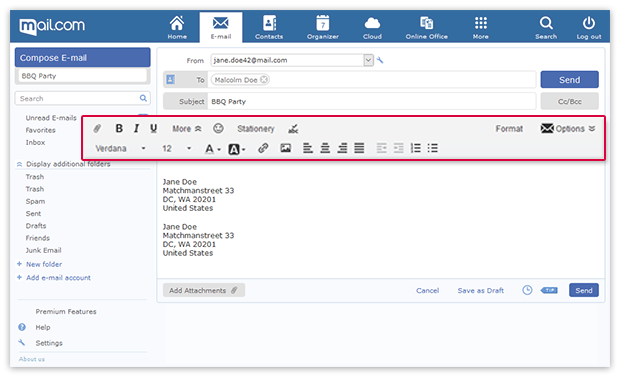The image size is (620, 377).
Task: Justify the text
Action: [x=359, y=148]
